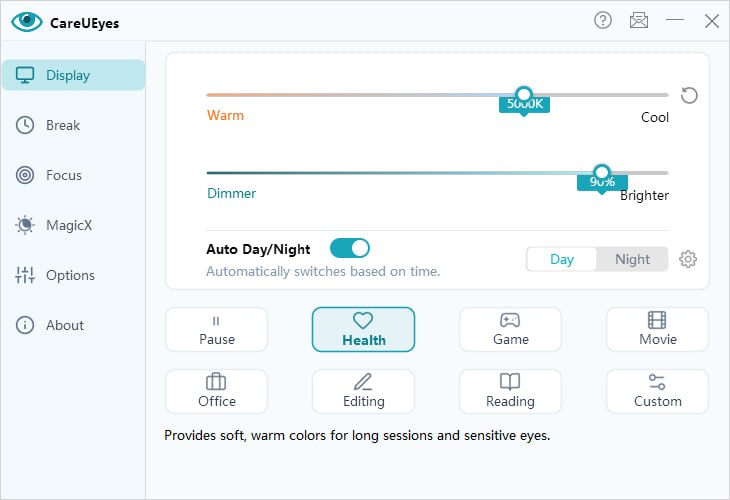The image size is (730, 500).
Task: Click the Dimmer label
Action: tap(231, 193)
